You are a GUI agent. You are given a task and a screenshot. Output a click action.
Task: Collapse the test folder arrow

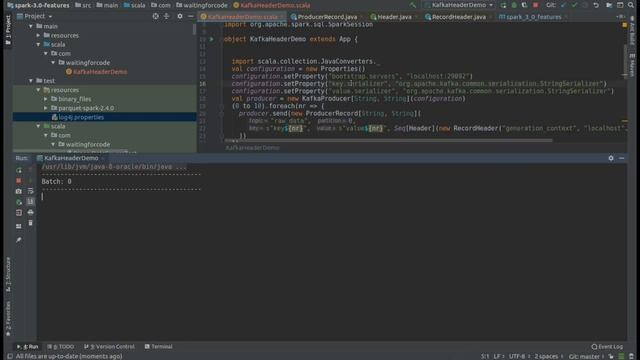[x=31, y=81]
